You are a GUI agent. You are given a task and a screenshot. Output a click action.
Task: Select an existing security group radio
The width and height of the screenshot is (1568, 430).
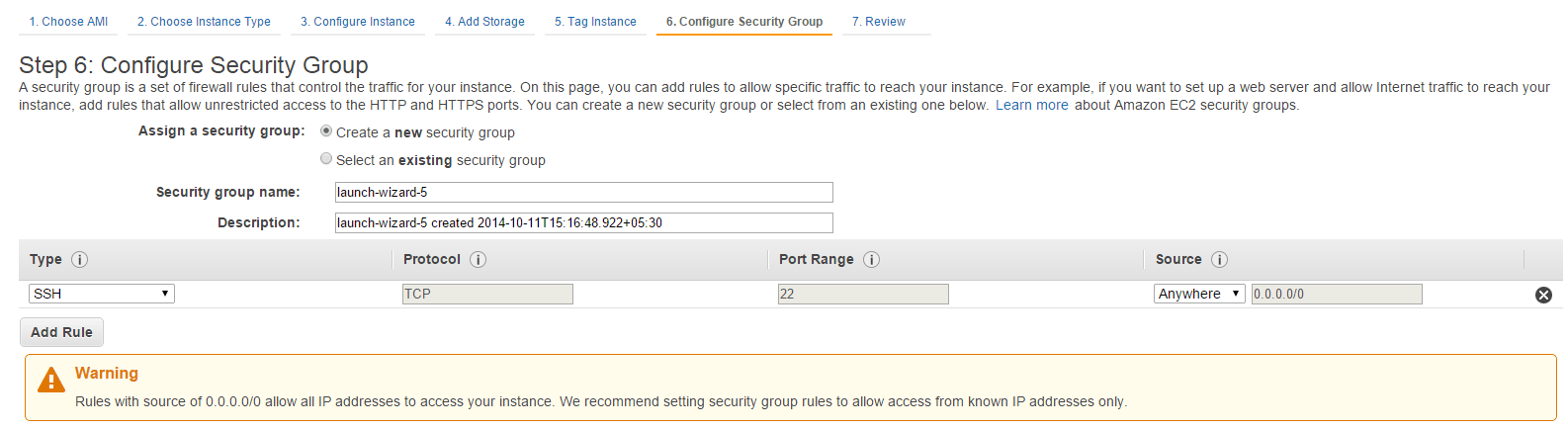click(326, 158)
